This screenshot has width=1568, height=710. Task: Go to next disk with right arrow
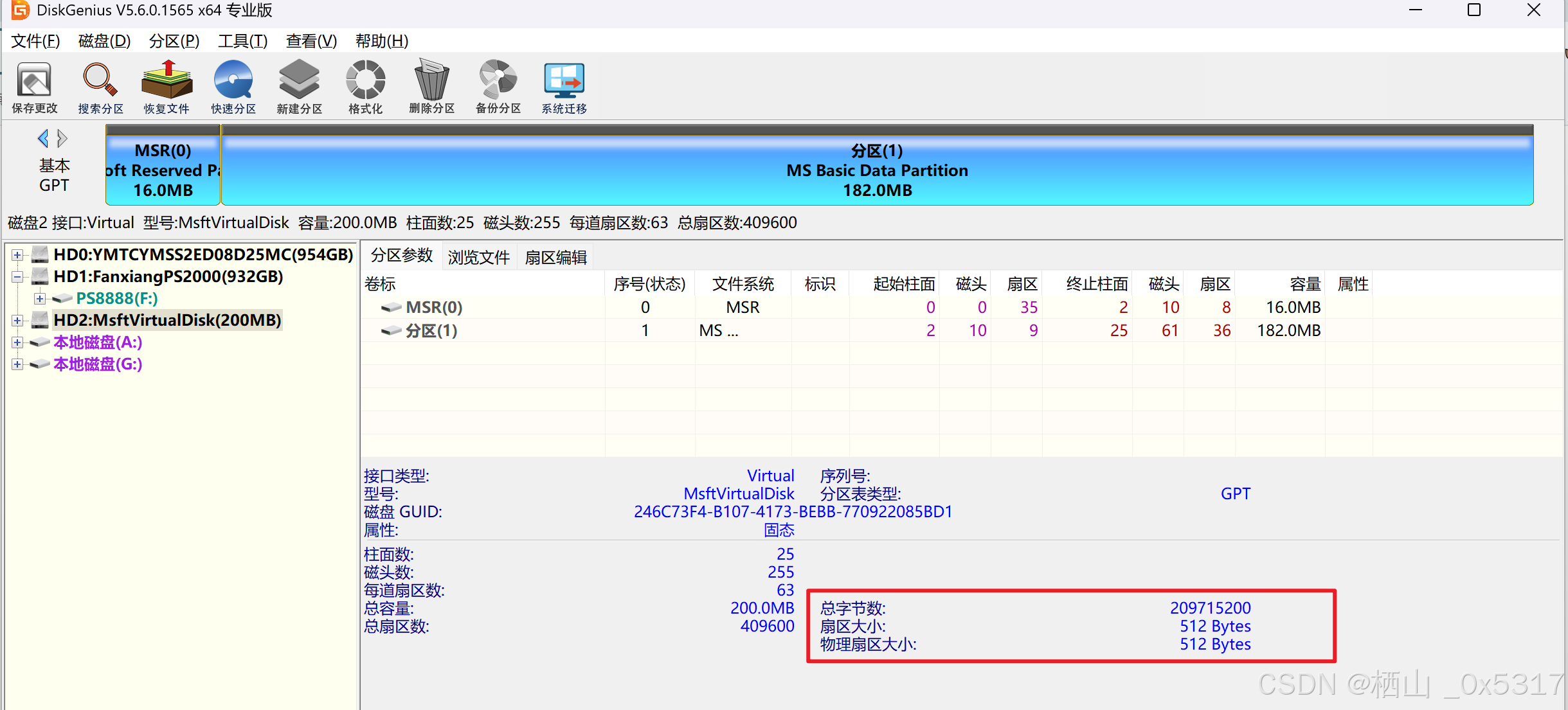(x=62, y=138)
